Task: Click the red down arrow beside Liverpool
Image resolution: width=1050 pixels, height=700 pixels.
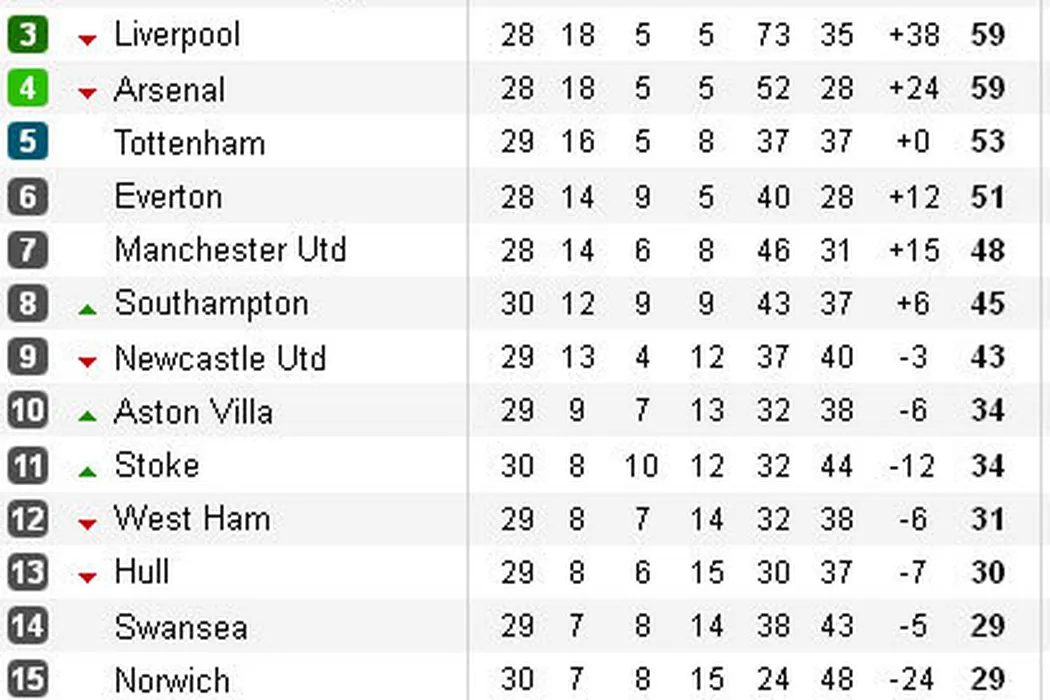Action: (88, 40)
